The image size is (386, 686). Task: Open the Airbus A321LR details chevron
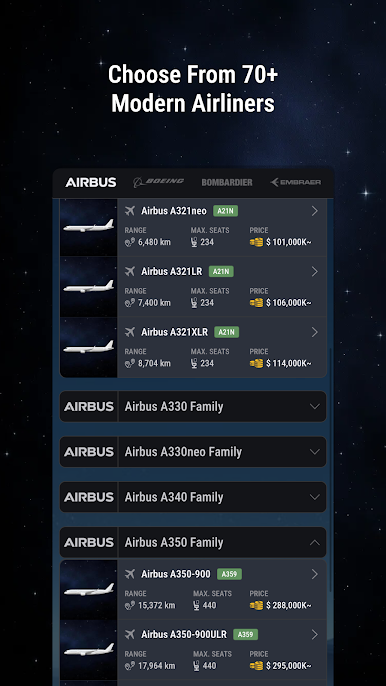[x=315, y=272]
